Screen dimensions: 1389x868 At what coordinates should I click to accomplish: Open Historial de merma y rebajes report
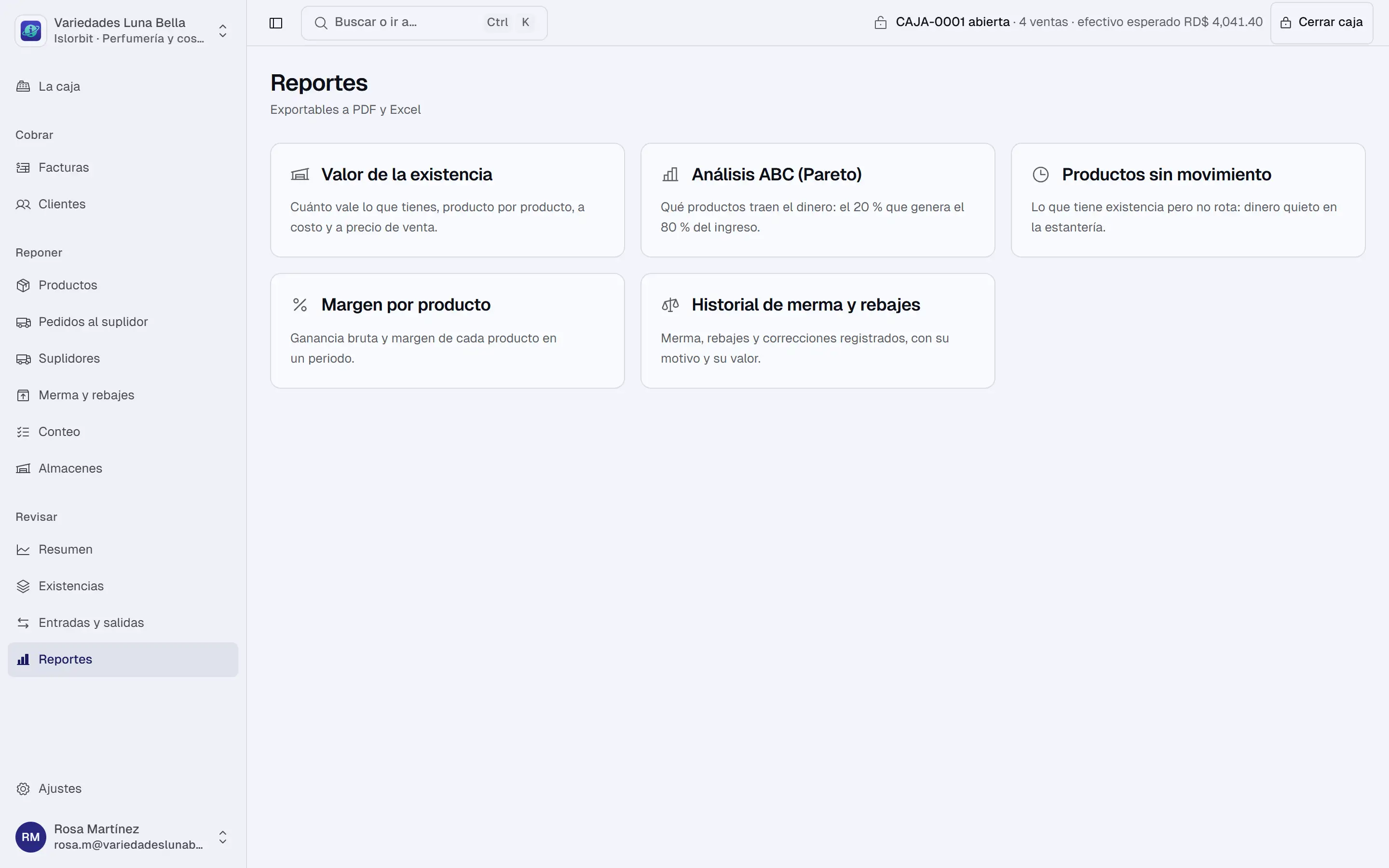pyautogui.click(x=817, y=331)
